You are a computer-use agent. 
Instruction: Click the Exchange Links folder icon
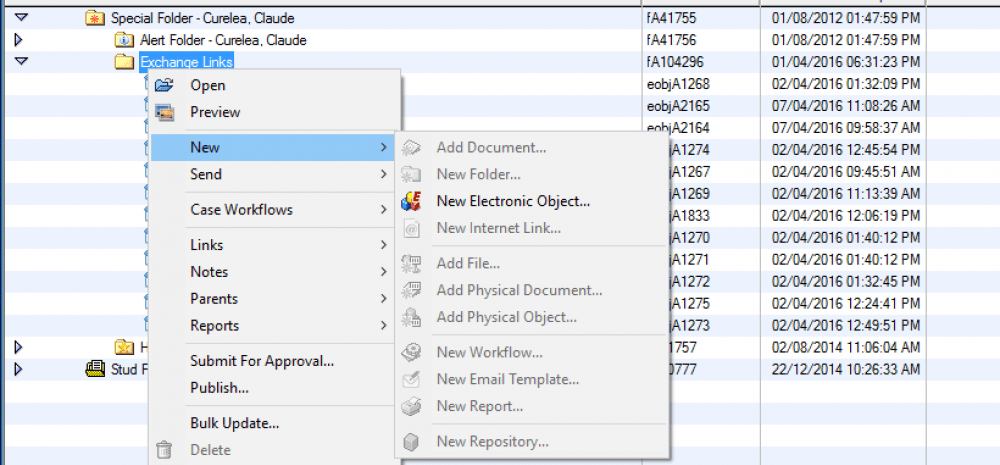click(124, 62)
